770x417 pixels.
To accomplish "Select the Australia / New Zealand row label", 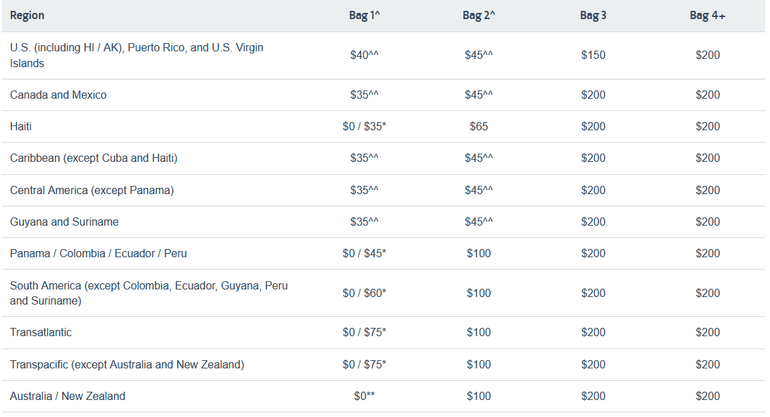I will click(x=68, y=396).
